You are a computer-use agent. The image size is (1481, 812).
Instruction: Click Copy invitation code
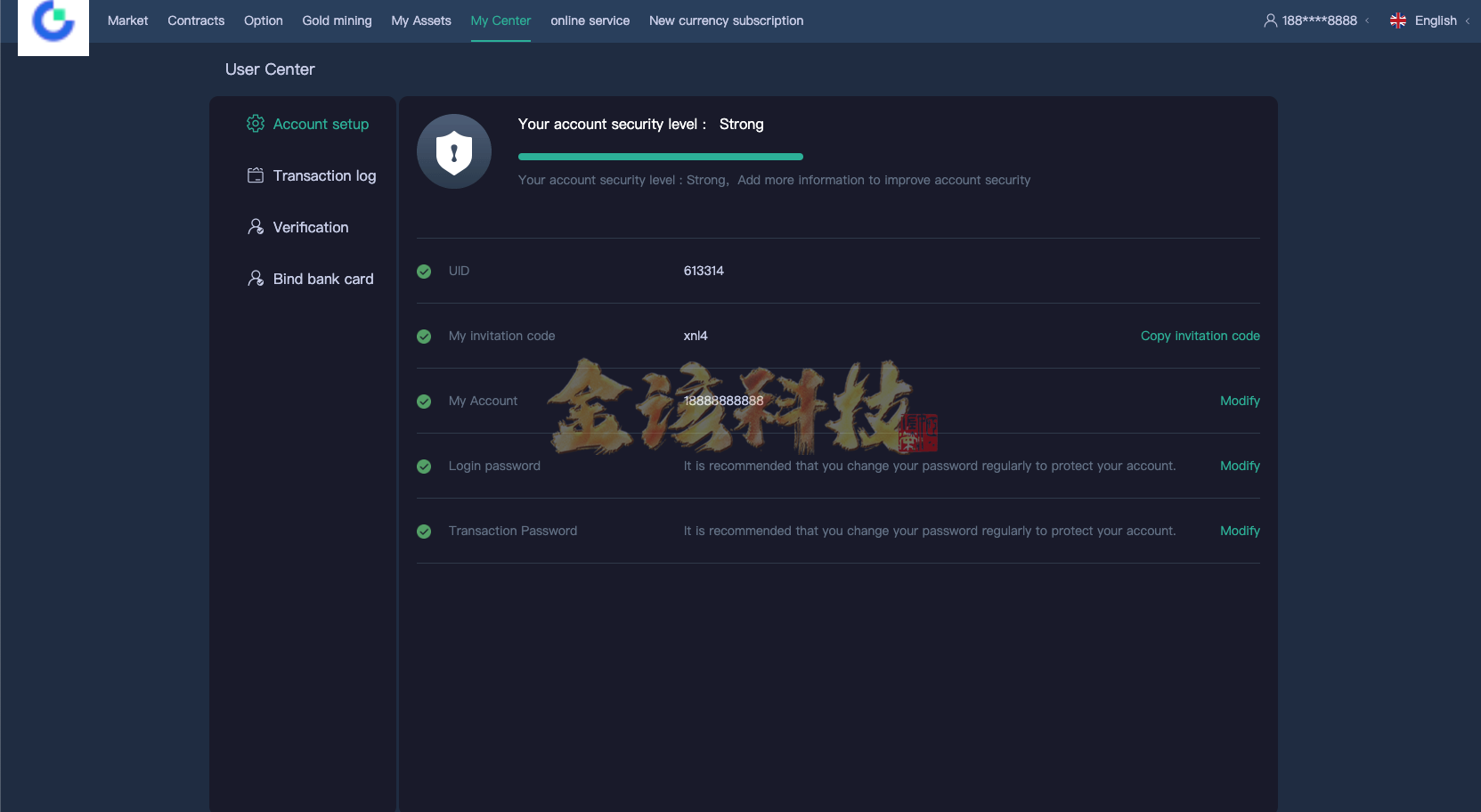click(1200, 336)
